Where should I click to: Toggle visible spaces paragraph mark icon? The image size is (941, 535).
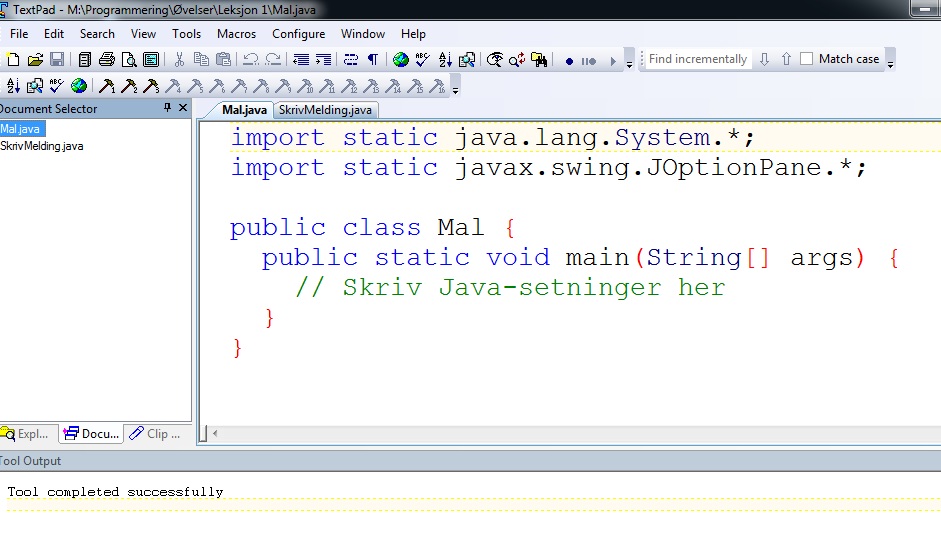373,60
